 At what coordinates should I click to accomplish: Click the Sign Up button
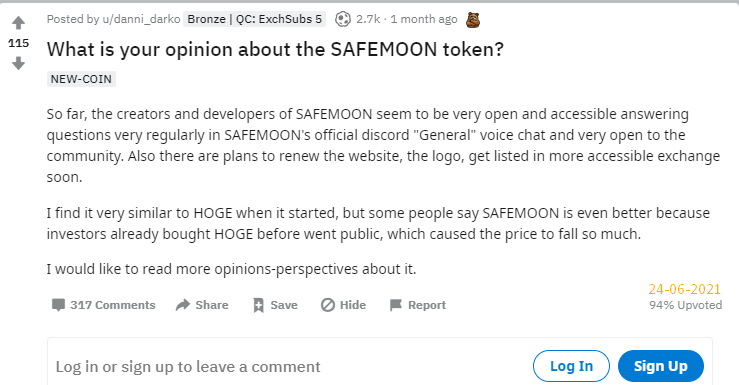661,366
